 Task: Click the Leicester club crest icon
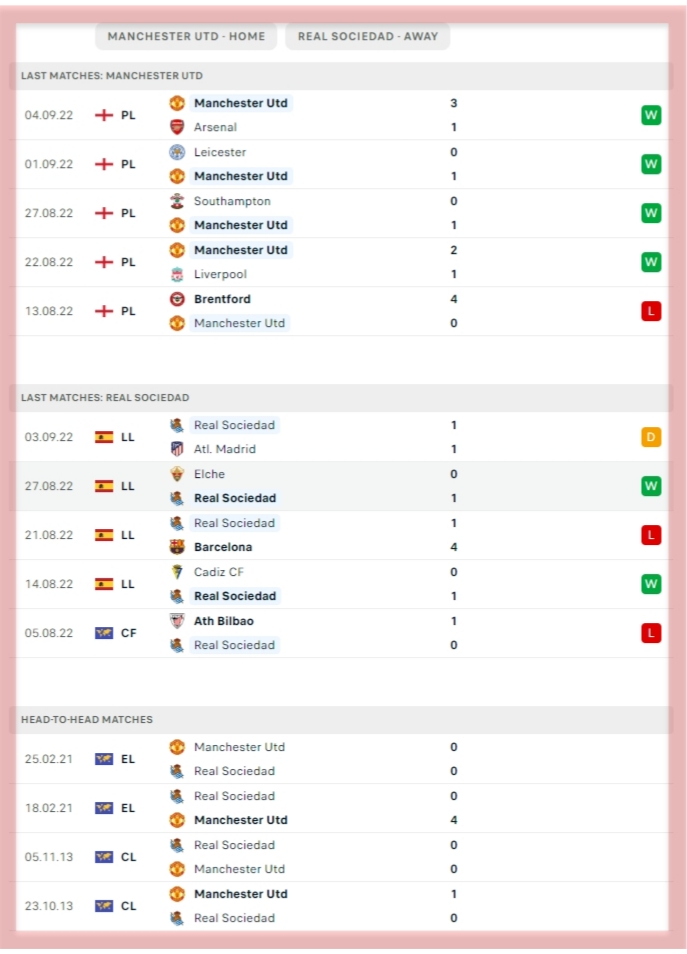(177, 152)
